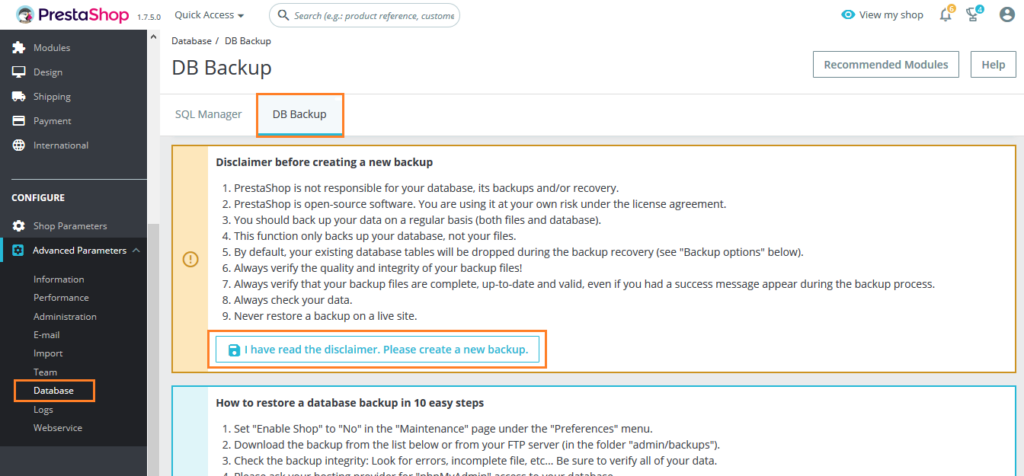This screenshot has width=1024, height=476.
Task: Open the user profile avatar icon
Action: point(1007,15)
